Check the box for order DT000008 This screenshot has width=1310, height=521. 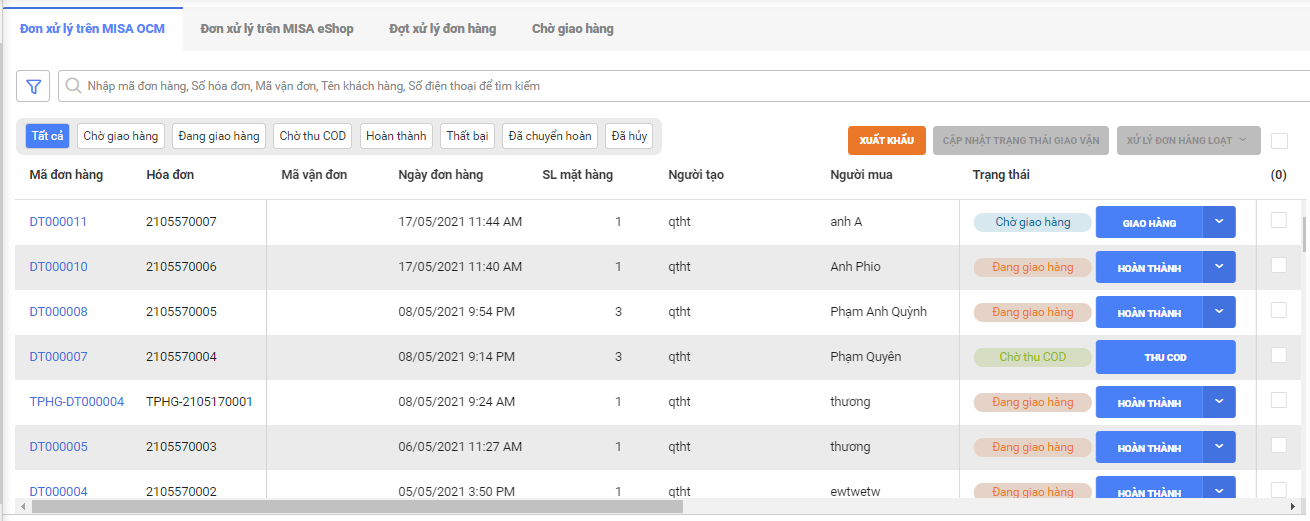point(1279,311)
